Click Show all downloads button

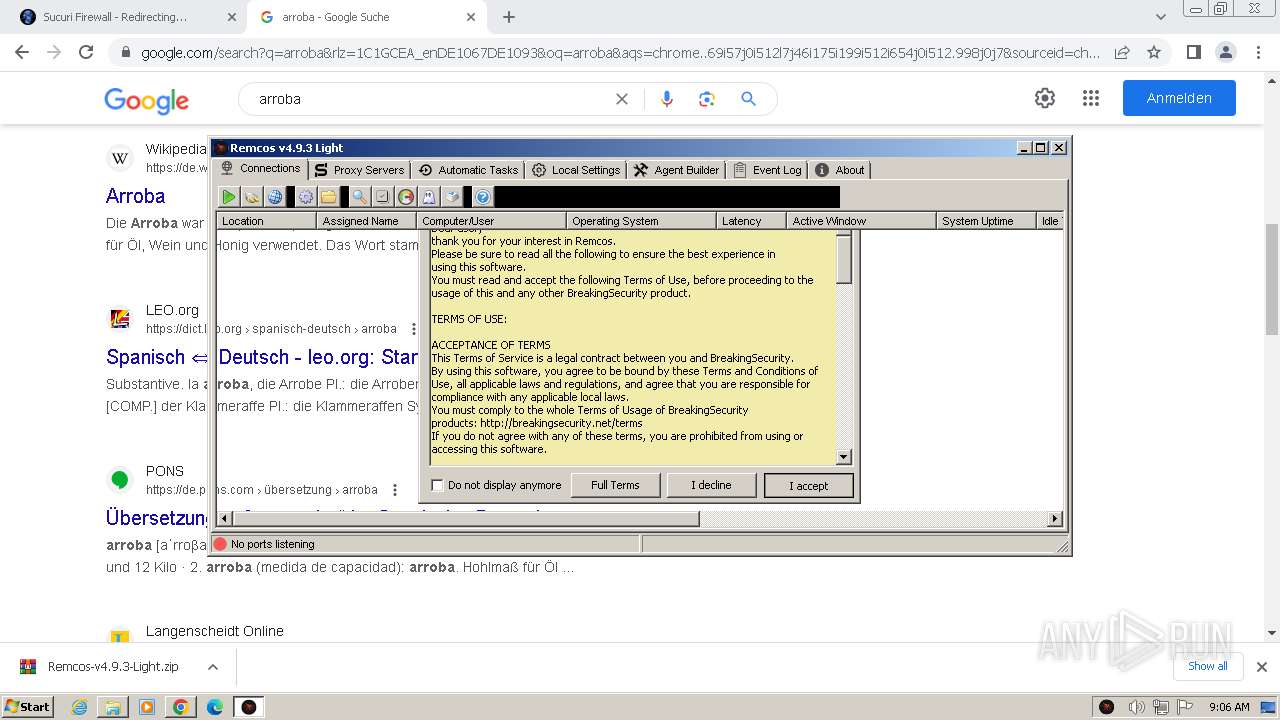pos(1208,666)
